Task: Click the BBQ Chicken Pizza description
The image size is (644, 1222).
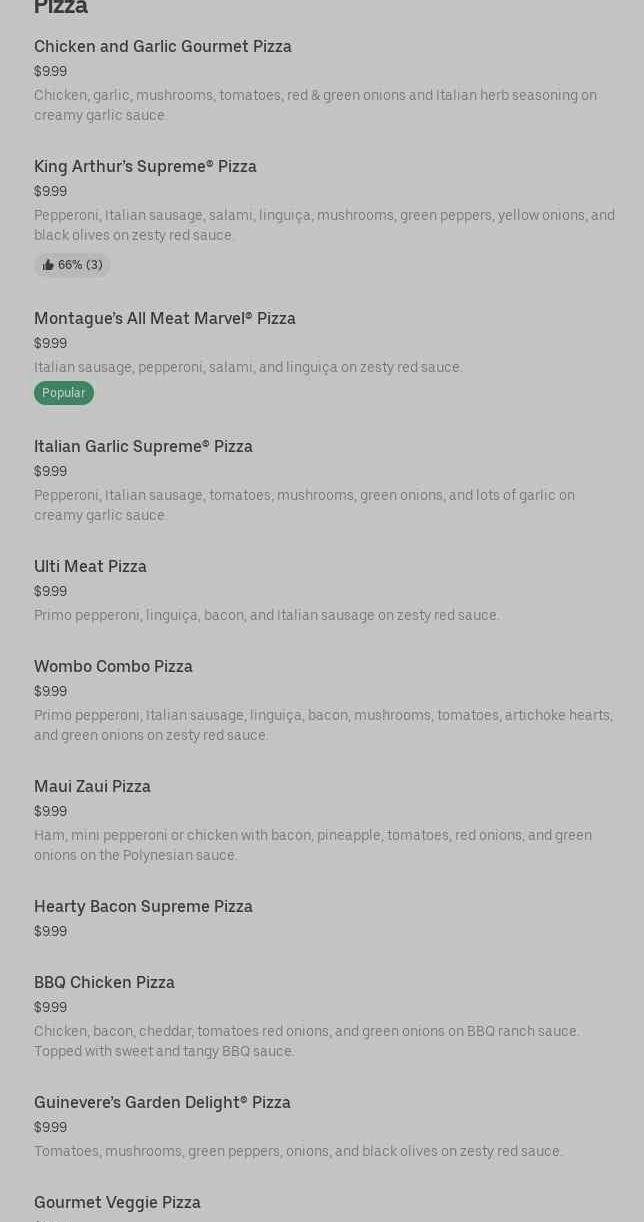Action: 306,1041
